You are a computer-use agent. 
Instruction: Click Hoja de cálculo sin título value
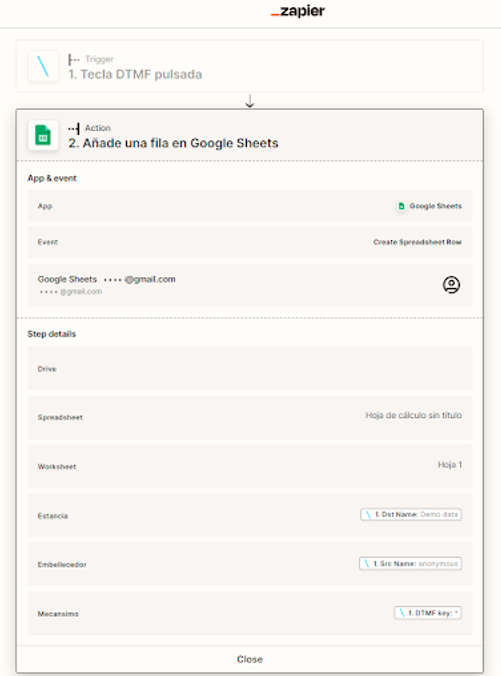[413, 415]
